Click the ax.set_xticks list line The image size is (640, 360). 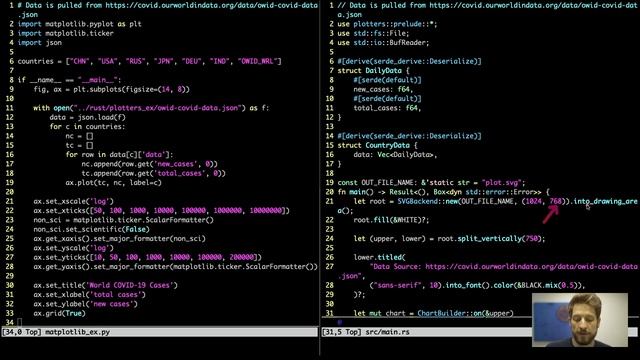pos(161,211)
